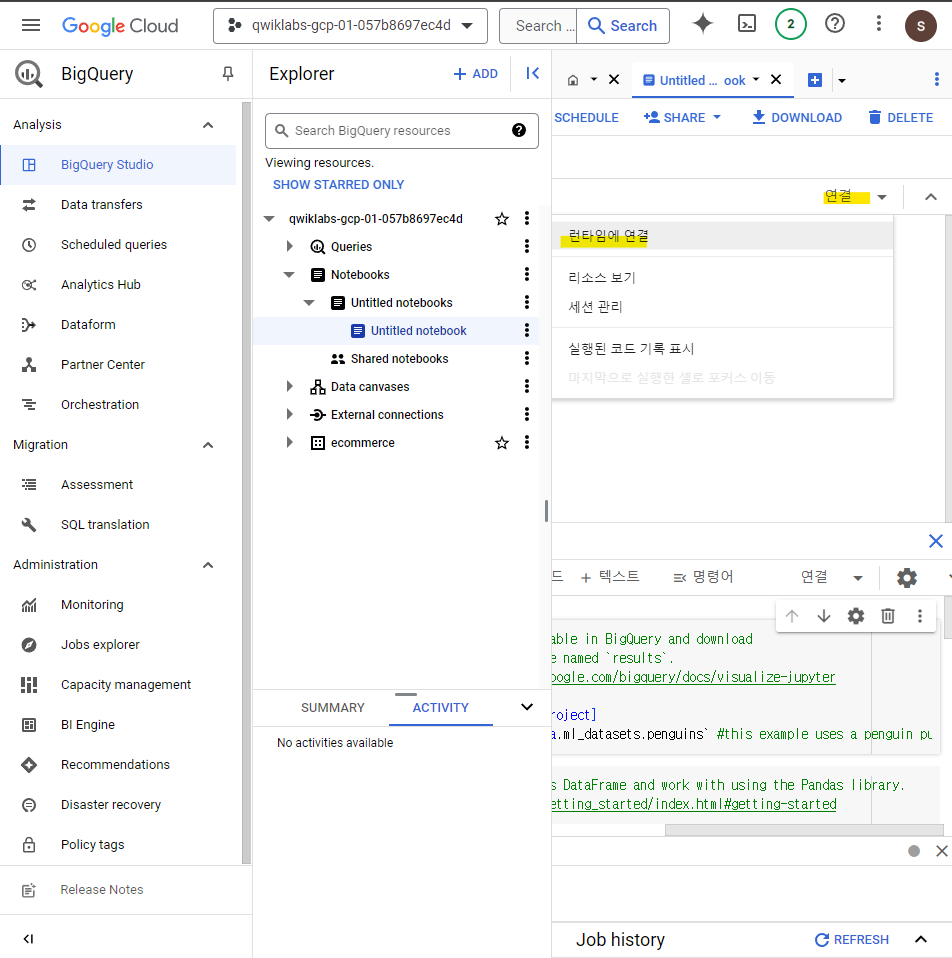The height and width of the screenshot is (958, 952).
Task: Open home tab icon
Action: [573, 80]
